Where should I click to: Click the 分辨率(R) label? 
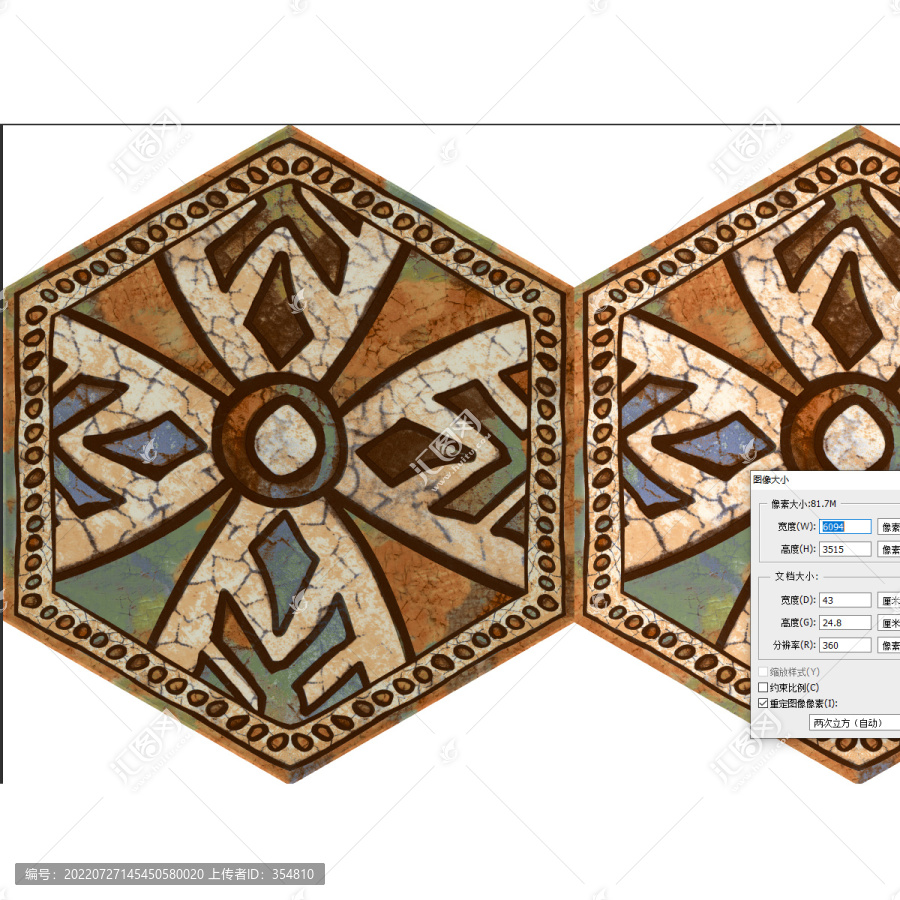point(794,645)
